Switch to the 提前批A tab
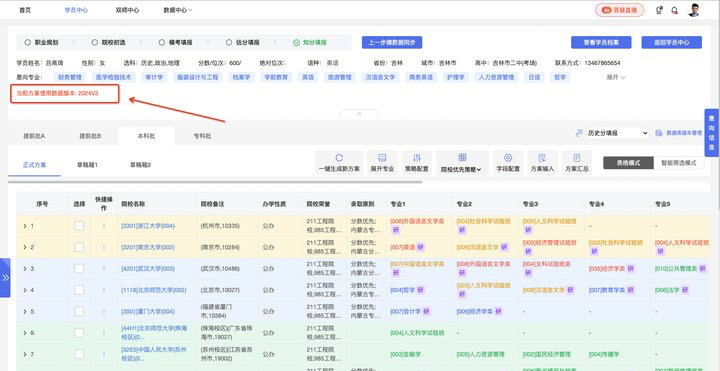720x371 pixels. [34, 136]
